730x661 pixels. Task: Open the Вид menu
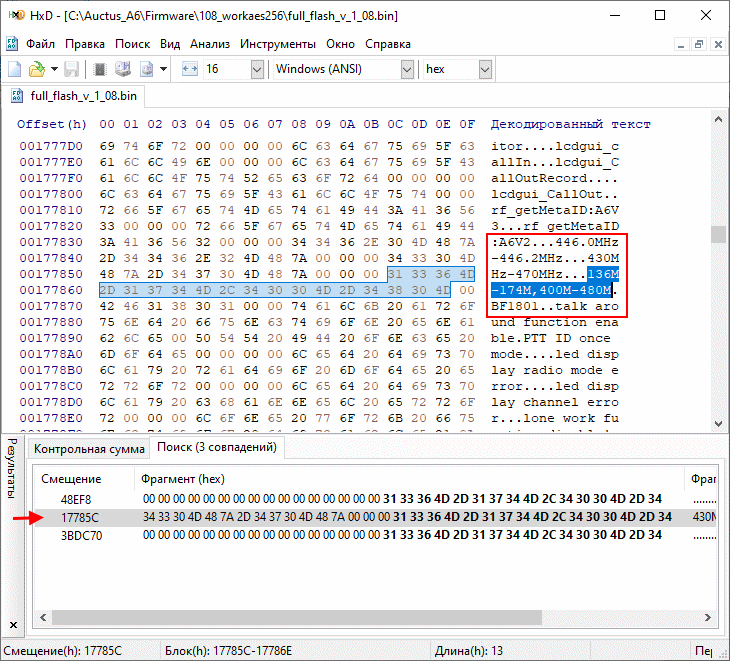(170, 44)
